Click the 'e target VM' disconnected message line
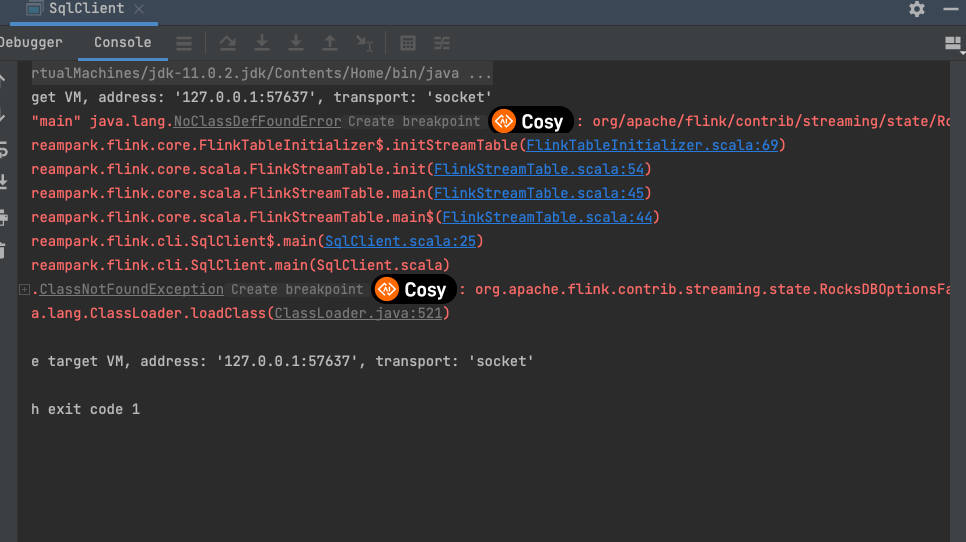Viewport: 966px width, 542px height. coord(282,362)
